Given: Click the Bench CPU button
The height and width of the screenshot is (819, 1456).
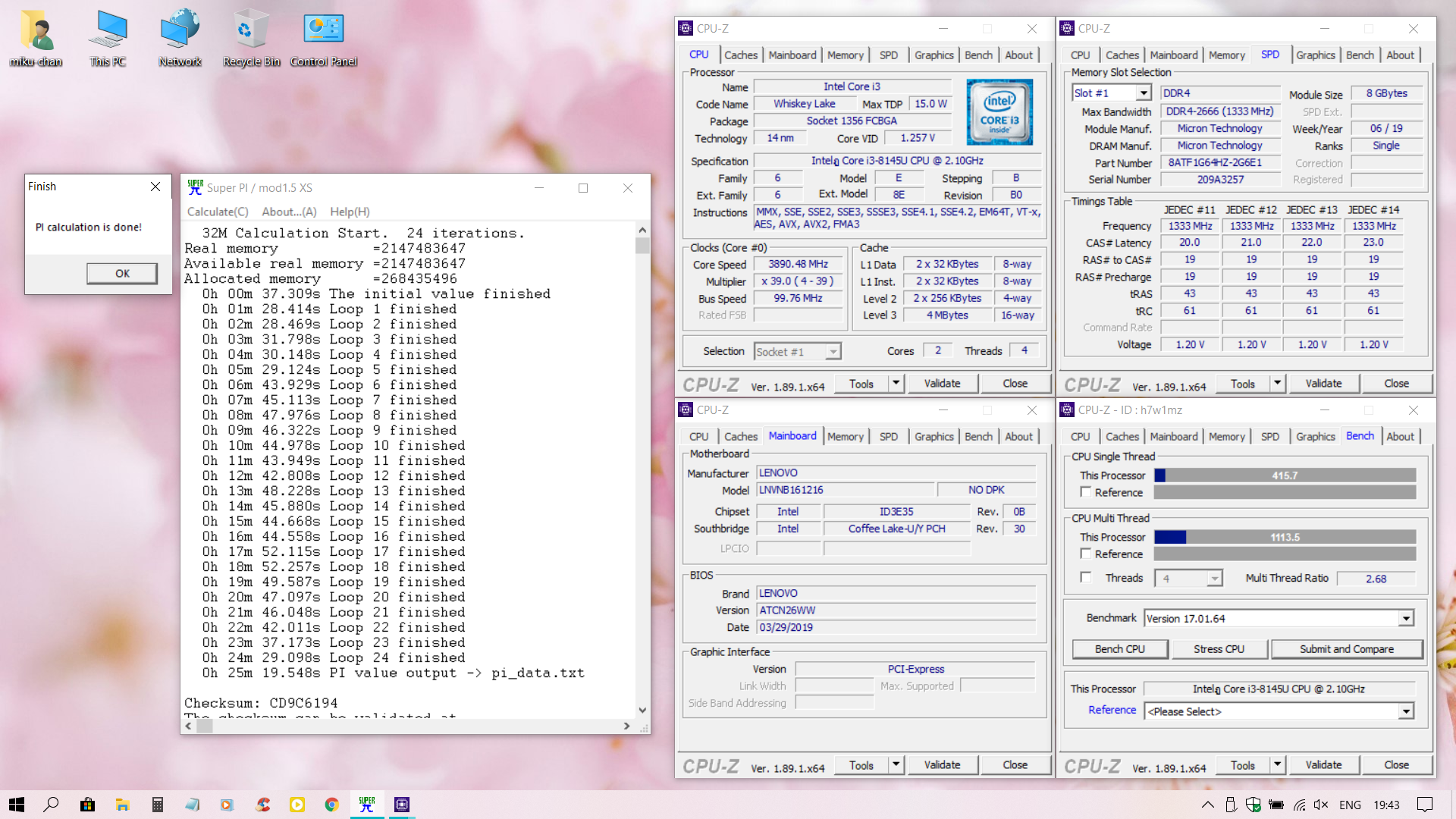Looking at the screenshot, I should [x=1119, y=649].
